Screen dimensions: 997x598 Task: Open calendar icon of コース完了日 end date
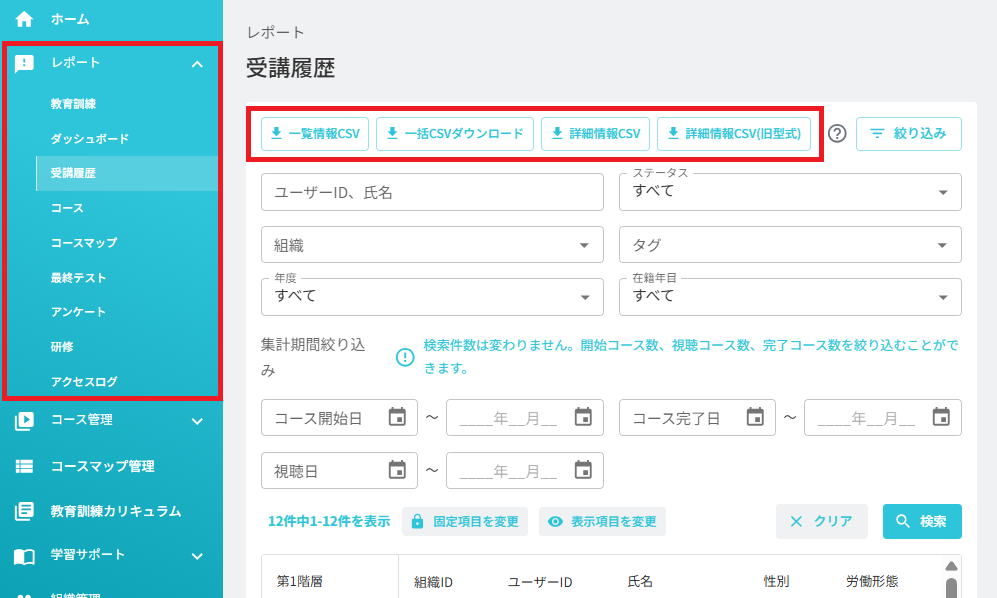point(941,417)
